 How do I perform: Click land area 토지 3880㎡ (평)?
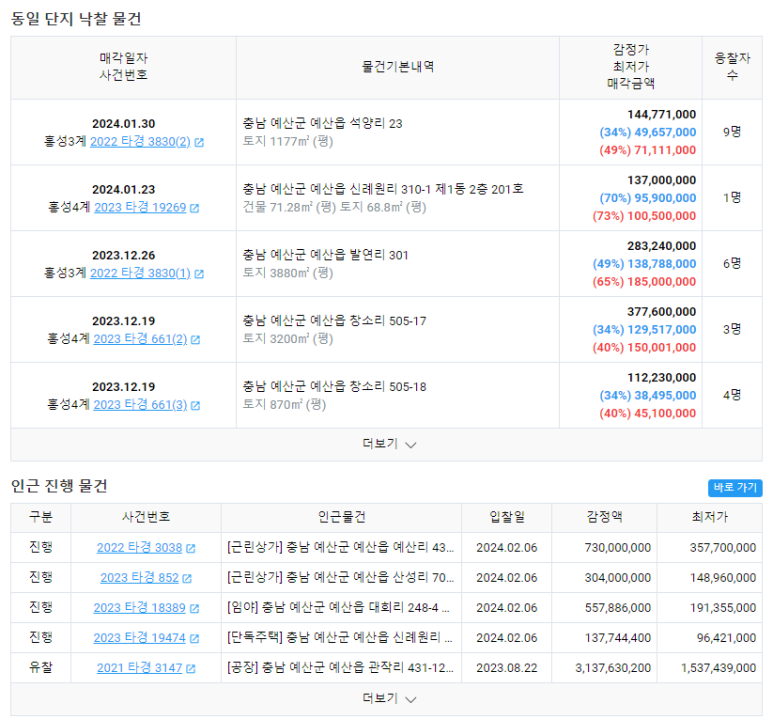click(288, 273)
